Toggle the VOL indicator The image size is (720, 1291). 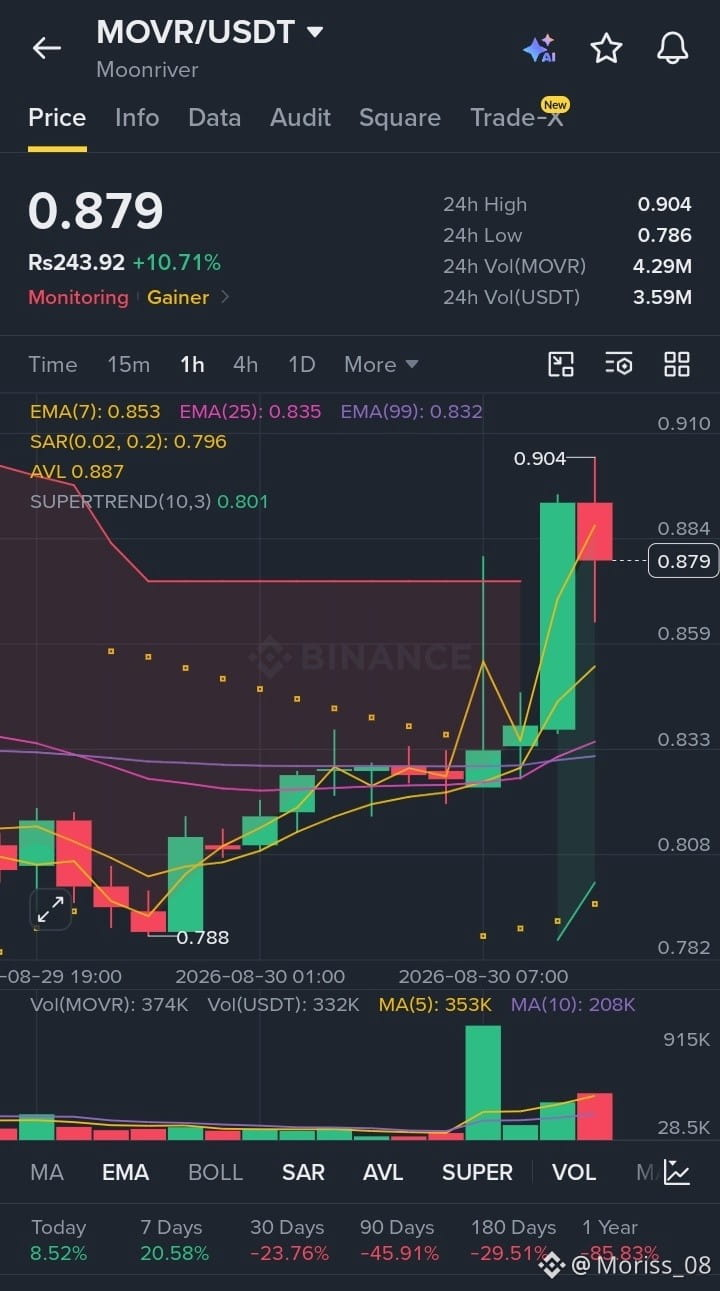(574, 1172)
